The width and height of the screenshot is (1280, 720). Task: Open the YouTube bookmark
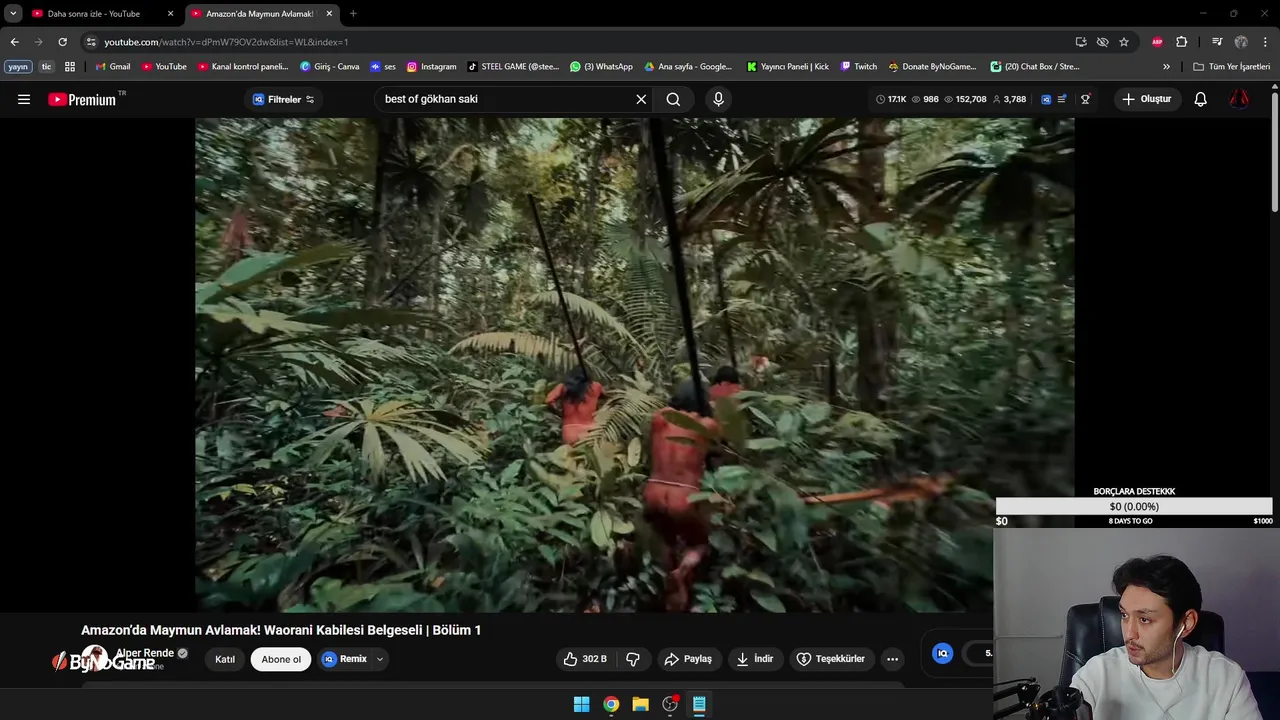pyautogui.click(x=164, y=67)
